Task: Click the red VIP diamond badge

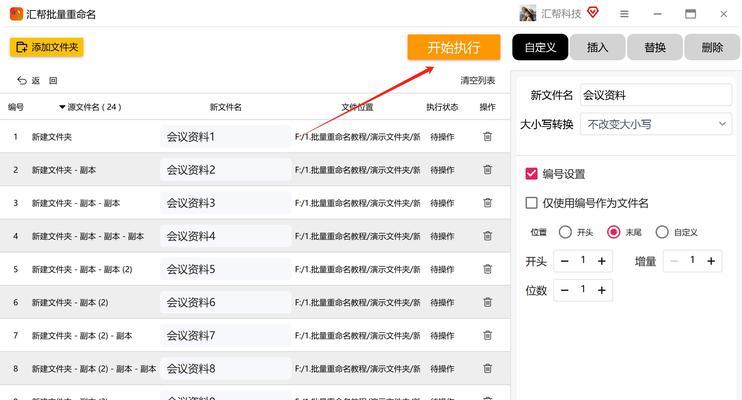Action: [x=592, y=12]
